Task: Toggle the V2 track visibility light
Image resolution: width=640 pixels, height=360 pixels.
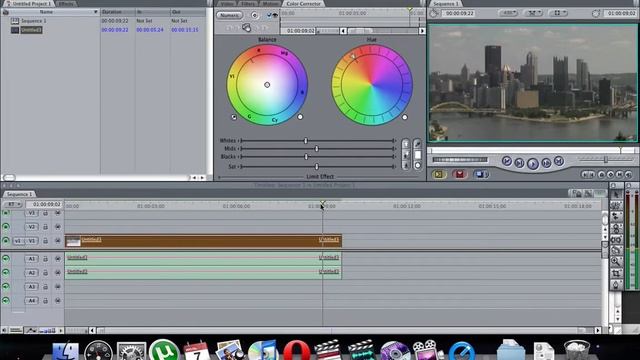Action: point(6,227)
